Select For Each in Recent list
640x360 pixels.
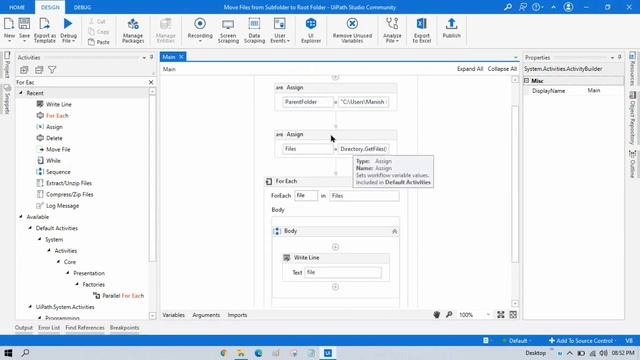pyautogui.click(x=57, y=116)
